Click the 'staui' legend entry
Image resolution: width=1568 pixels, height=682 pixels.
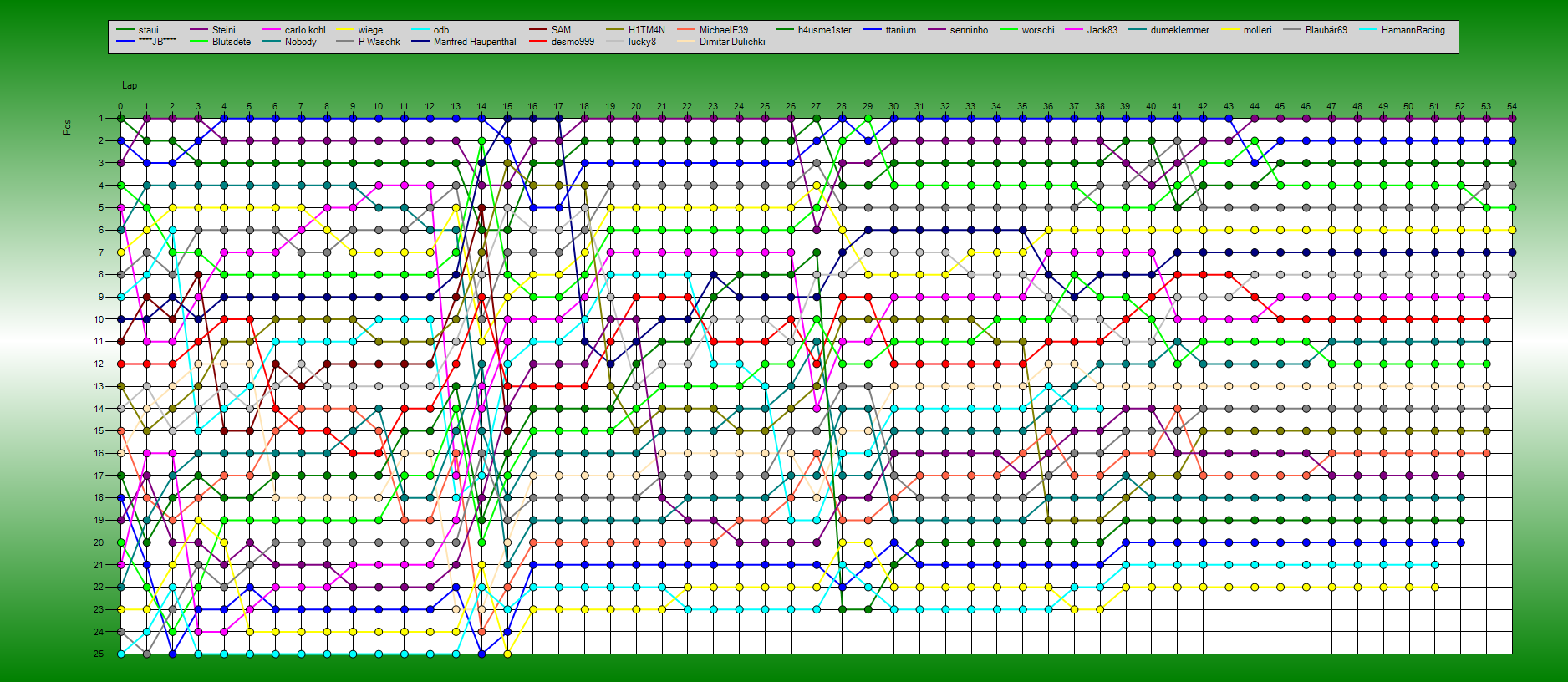click(148, 30)
